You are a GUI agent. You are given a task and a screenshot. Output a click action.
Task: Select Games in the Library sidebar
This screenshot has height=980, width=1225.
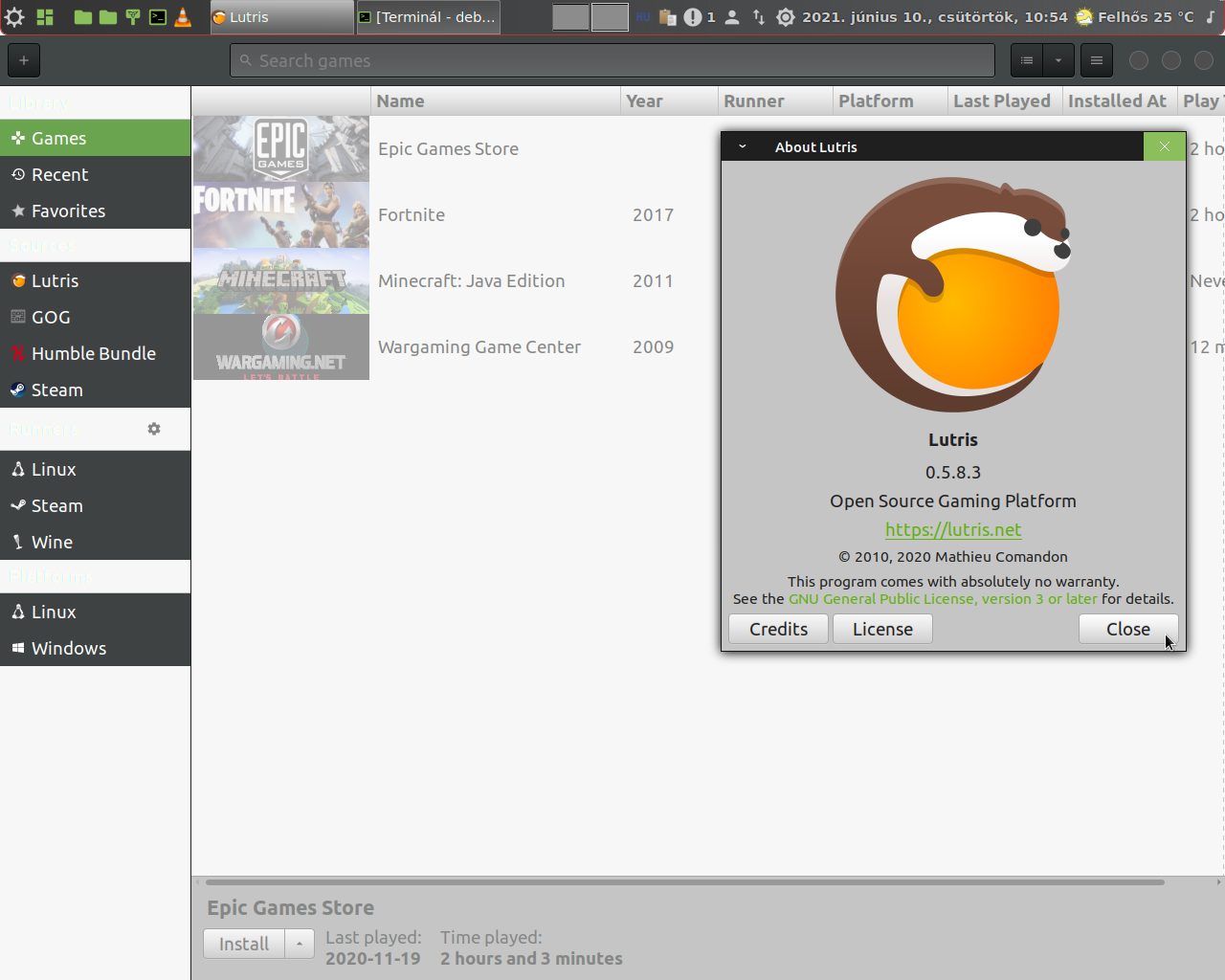pyautogui.click(x=96, y=138)
